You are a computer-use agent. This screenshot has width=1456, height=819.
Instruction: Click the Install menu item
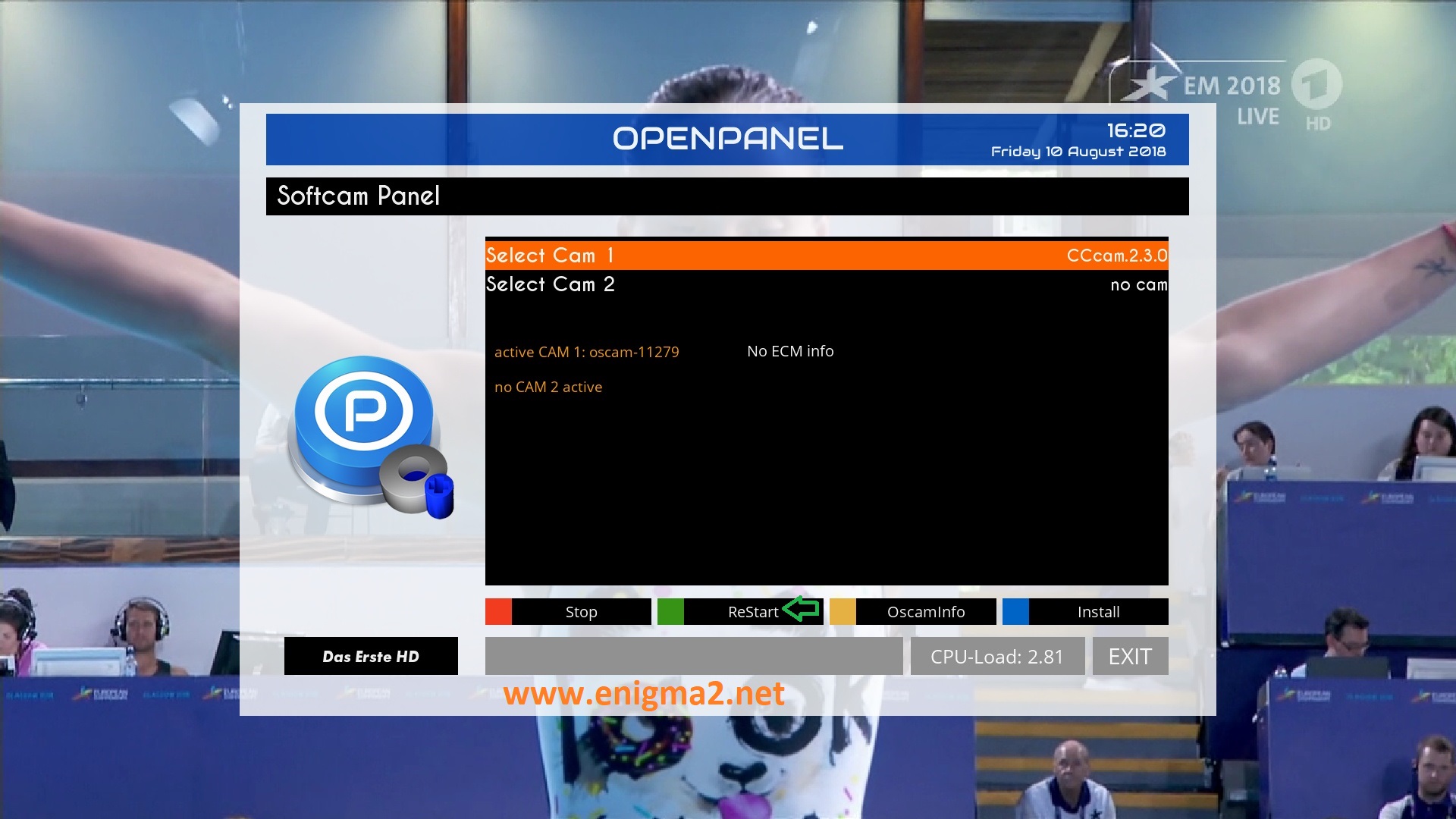pyautogui.click(x=1097, y=611)
